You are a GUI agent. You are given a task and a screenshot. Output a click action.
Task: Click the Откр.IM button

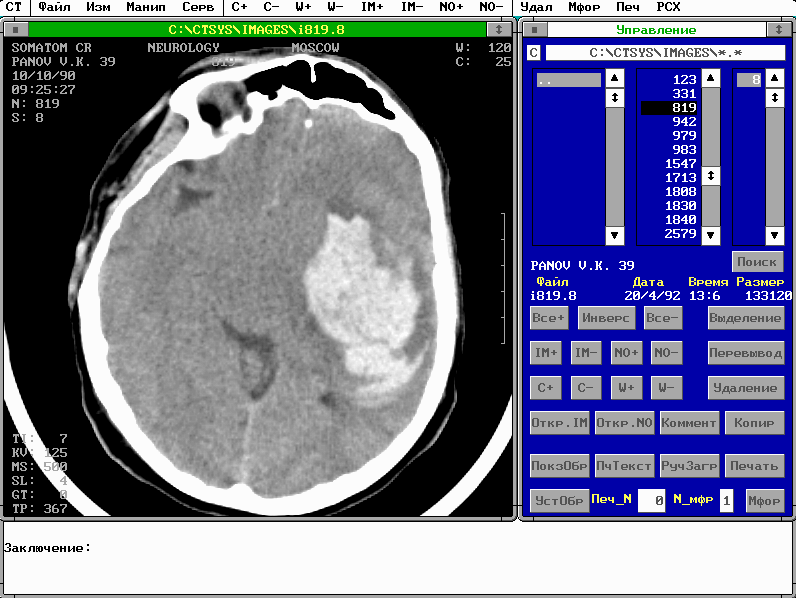click(x=560, y=423)
